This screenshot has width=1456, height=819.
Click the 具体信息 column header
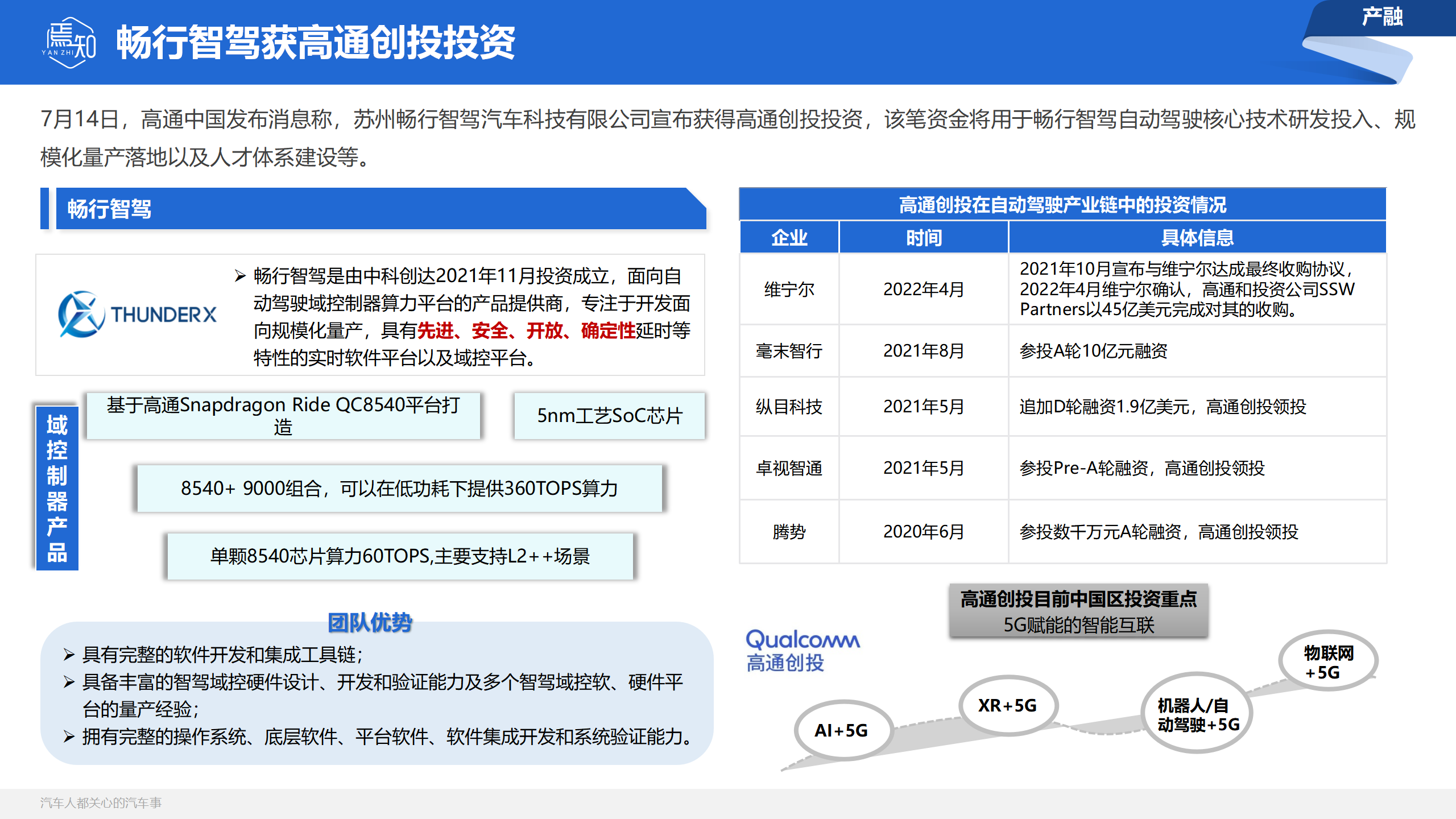click(x=1197, y=237)
